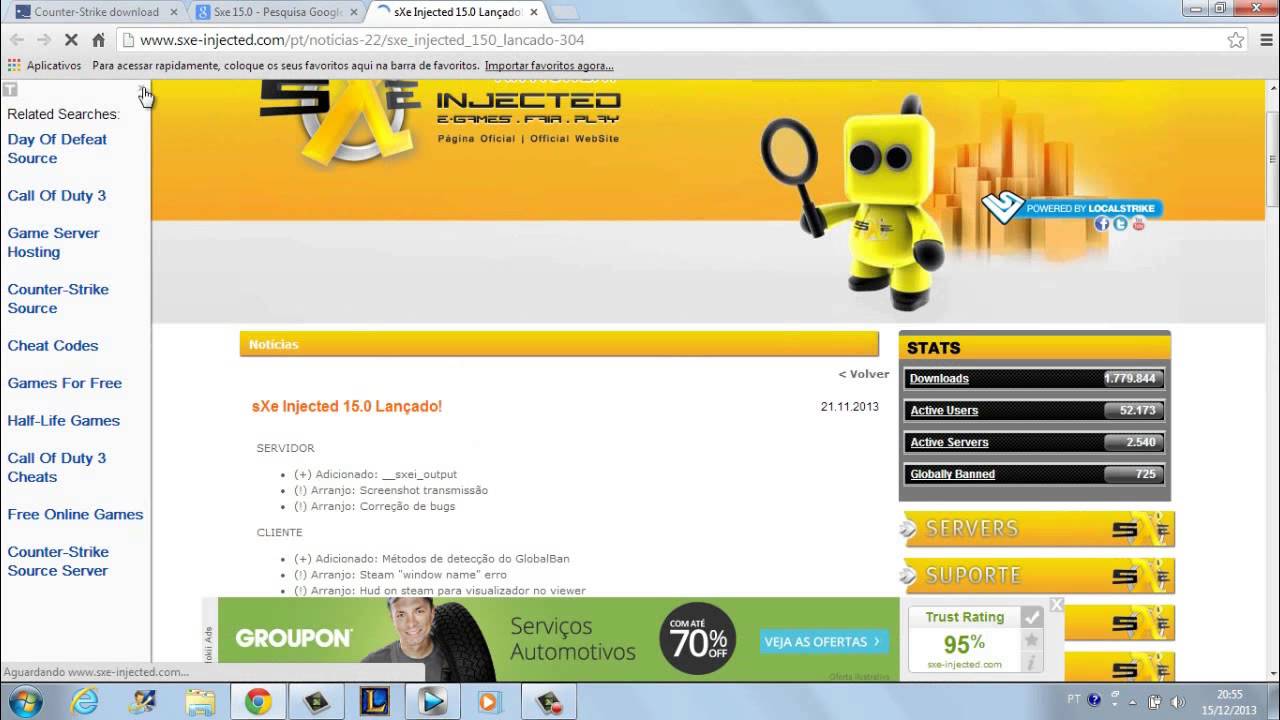Click the Trust Rating checkmark icon
Viewport: 1280px width, 720px height.
pos(1031,618)
